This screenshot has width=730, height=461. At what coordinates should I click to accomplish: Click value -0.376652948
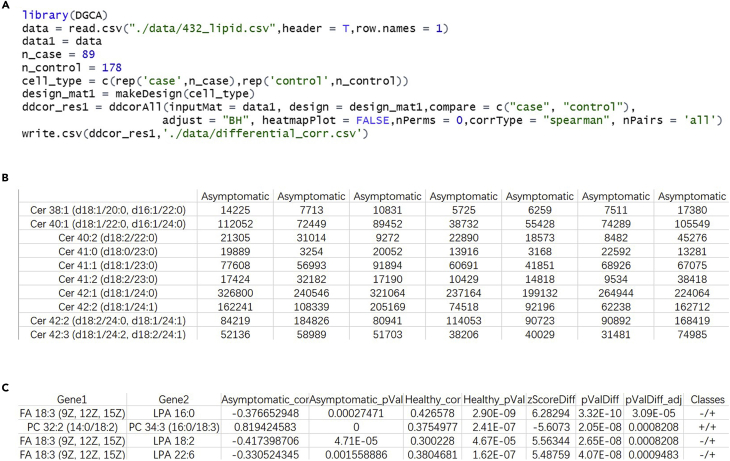(x=265, y=414)
